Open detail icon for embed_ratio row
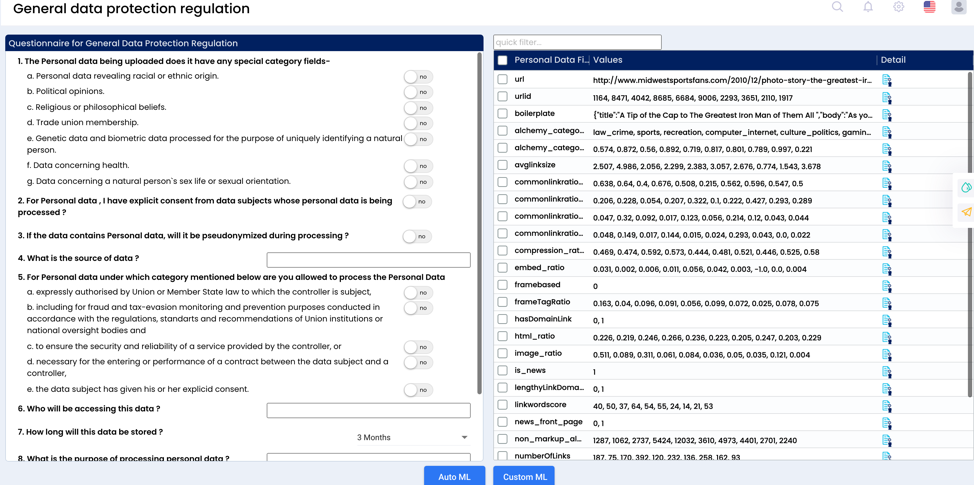Image resolution: width=974 pixels, height=485 pixels. click(887, 269)
